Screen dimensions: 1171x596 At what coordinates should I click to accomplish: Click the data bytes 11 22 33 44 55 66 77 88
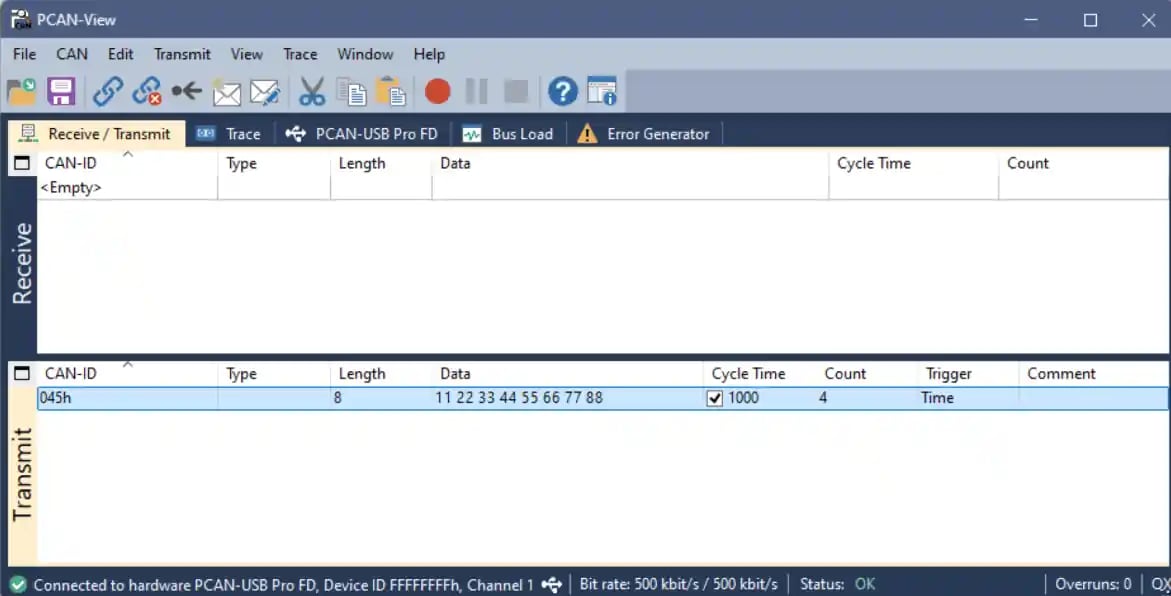(519, 398)
